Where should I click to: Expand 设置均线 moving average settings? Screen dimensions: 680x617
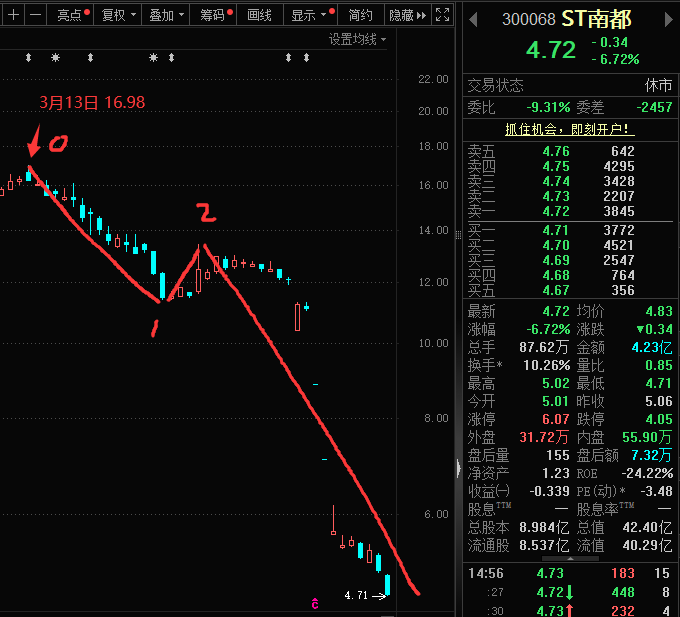point(357,39)
